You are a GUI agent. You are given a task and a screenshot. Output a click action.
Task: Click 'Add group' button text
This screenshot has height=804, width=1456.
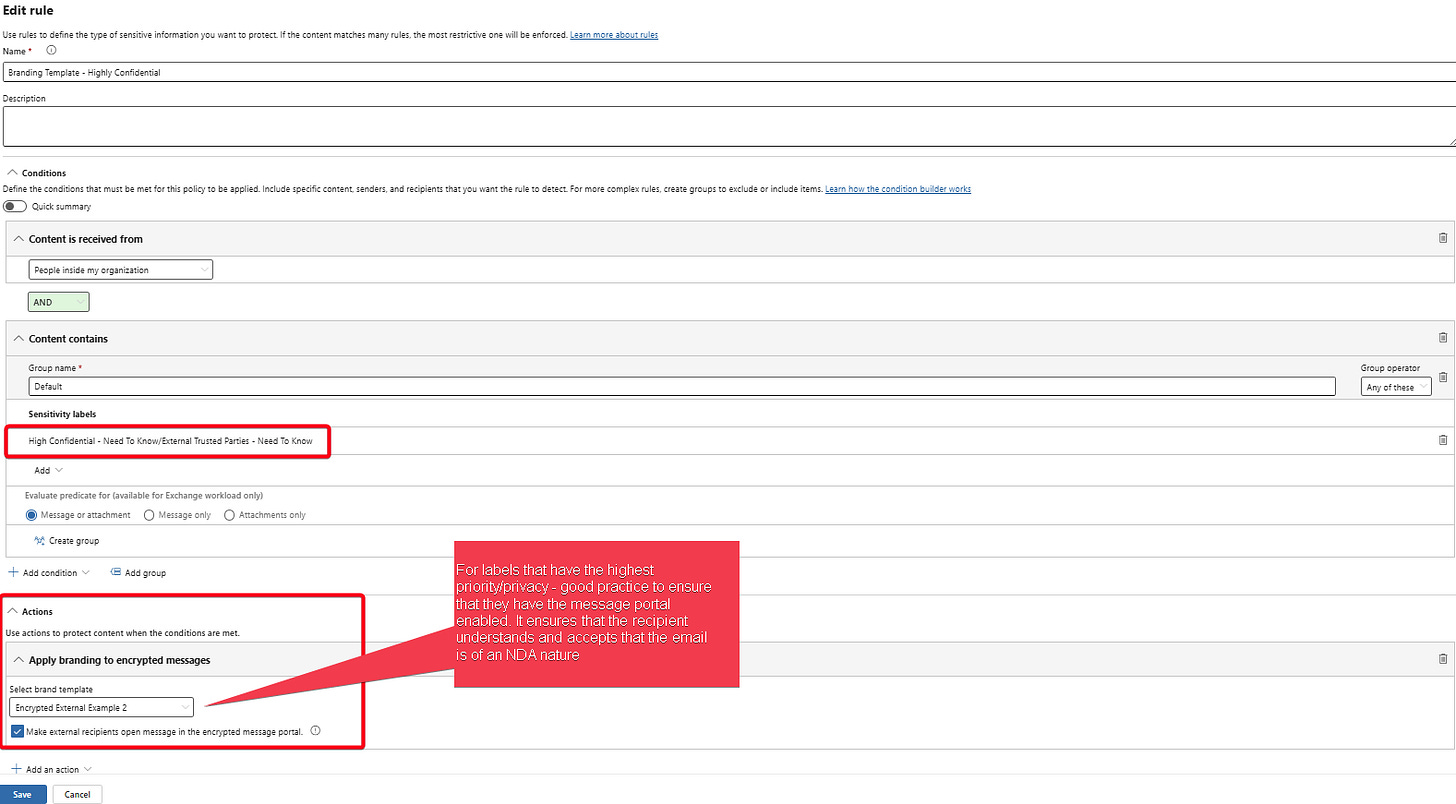146,573
